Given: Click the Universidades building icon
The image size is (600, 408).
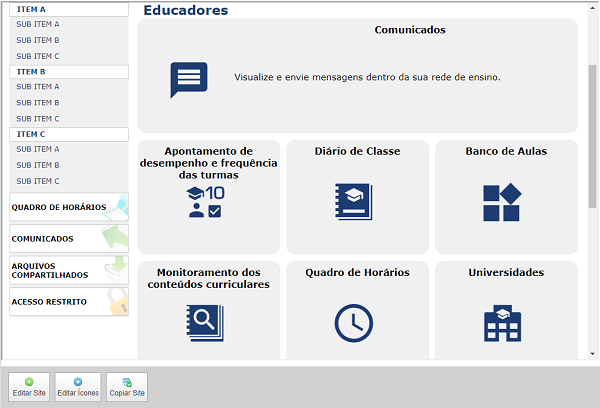Looking at the screenshot, I should (502, 323).
